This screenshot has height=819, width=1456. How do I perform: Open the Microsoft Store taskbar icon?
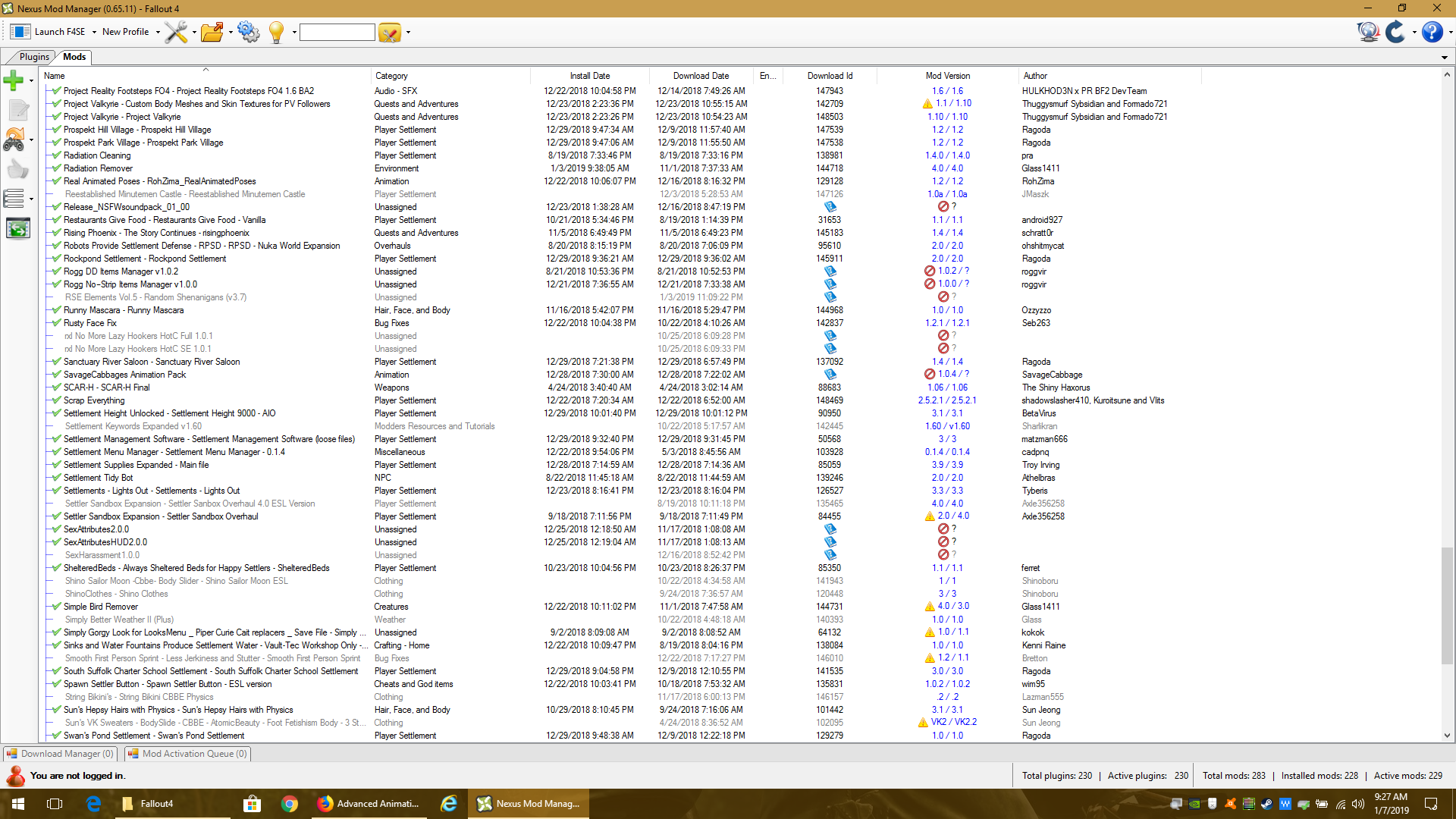coord(252,804)
